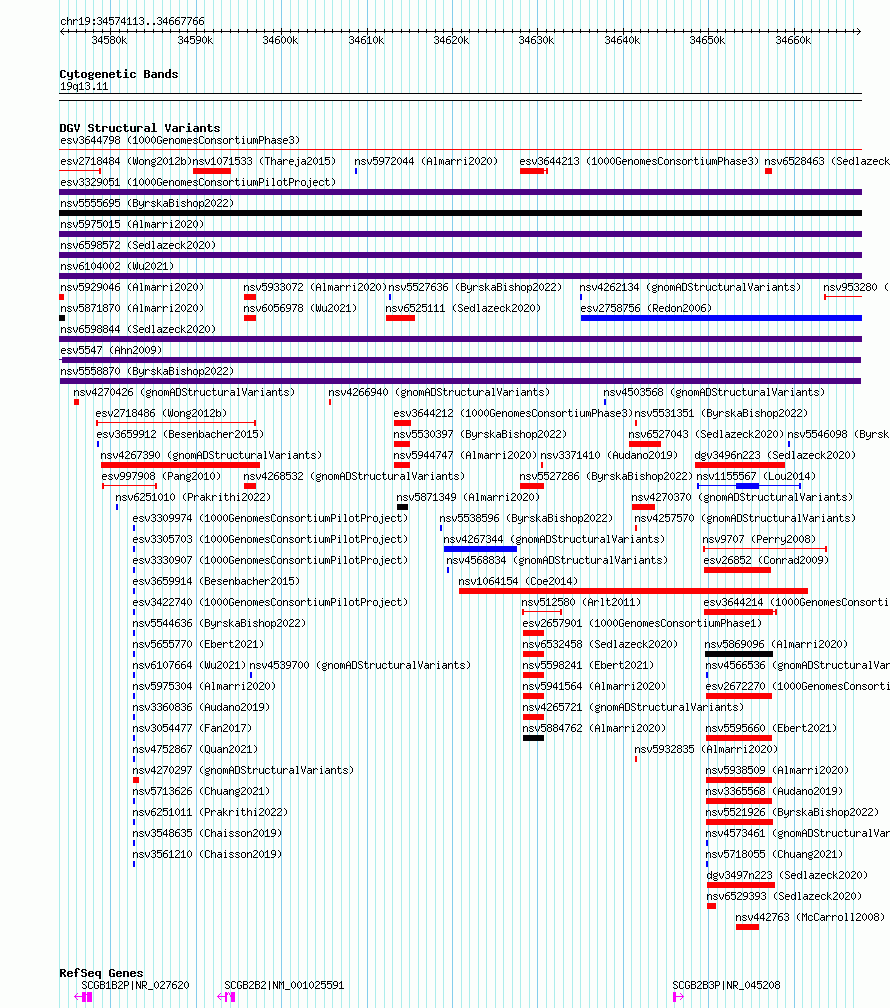Image resolution: width=890 pixels, height=1008 pixels.
Task: Click the nsv6251010 (Prakrithi2022) label
Action: 193,498
